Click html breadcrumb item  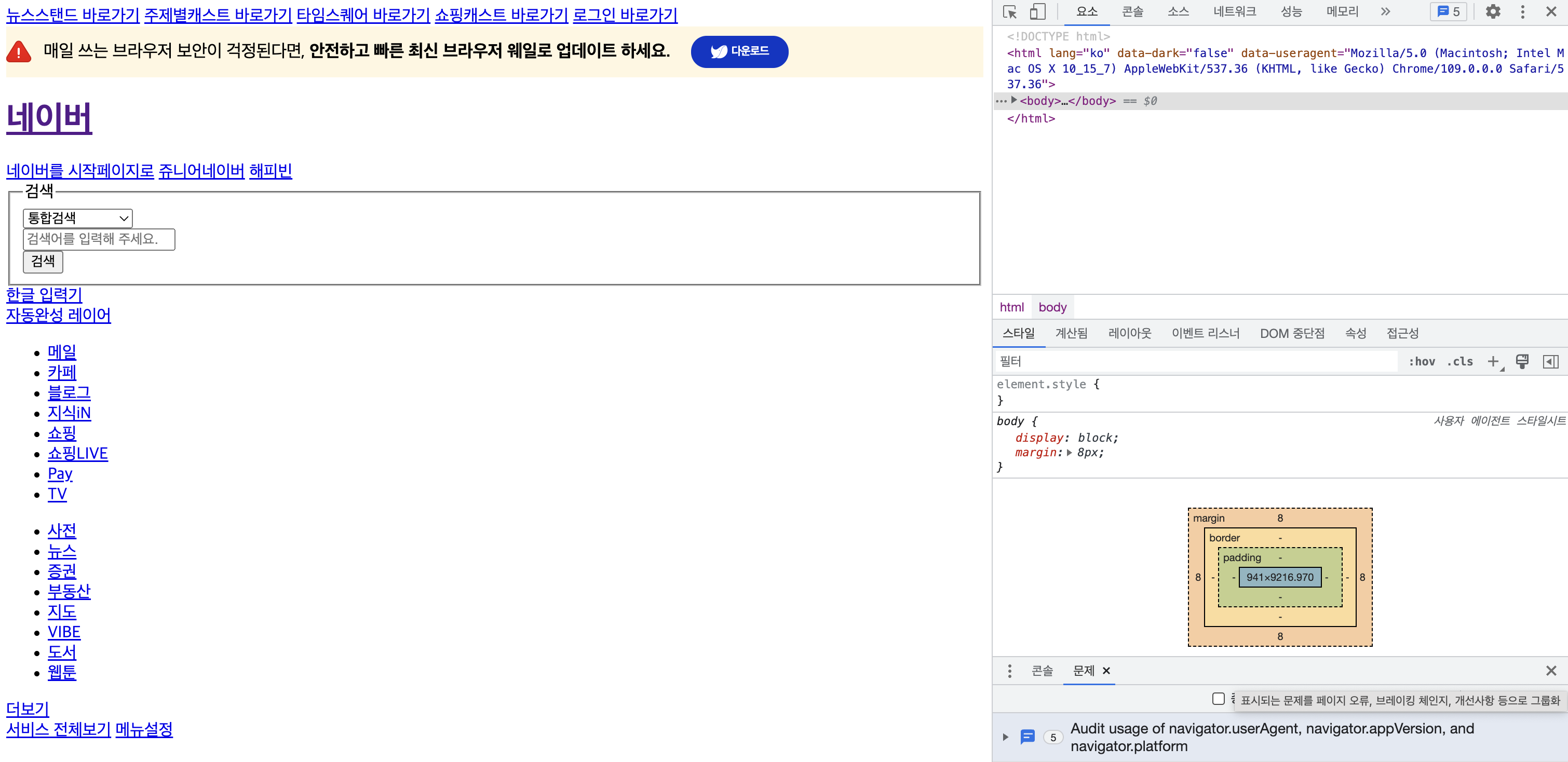[x=1011, y=307]
